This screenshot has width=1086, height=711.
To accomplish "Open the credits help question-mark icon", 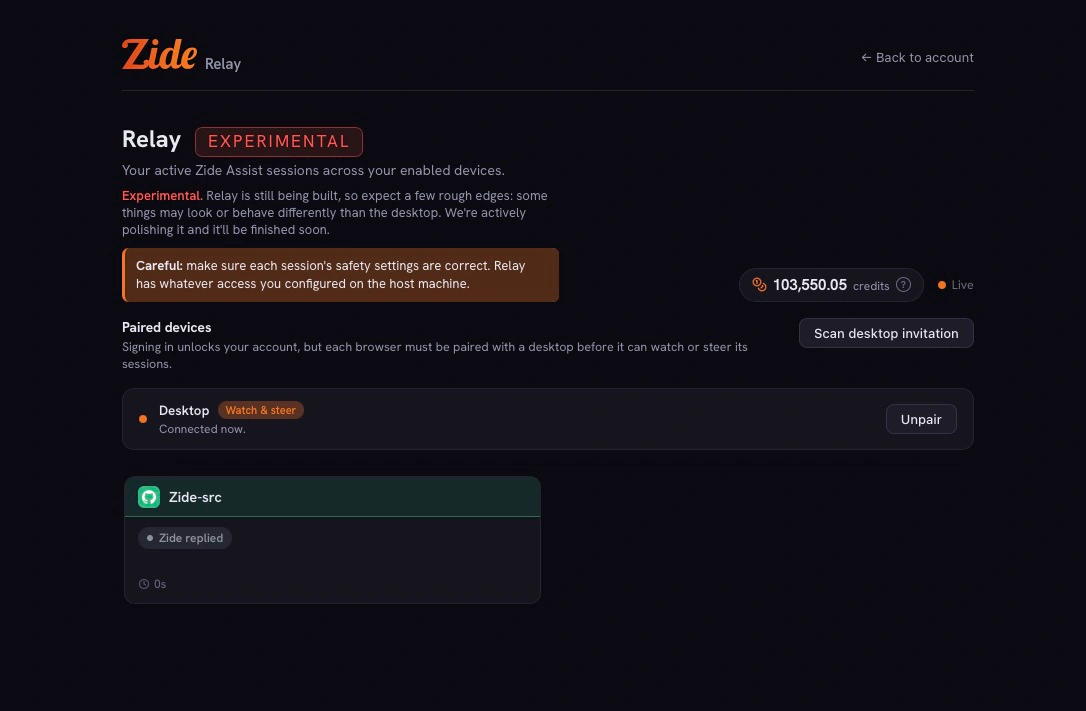I will click(903, 285).
